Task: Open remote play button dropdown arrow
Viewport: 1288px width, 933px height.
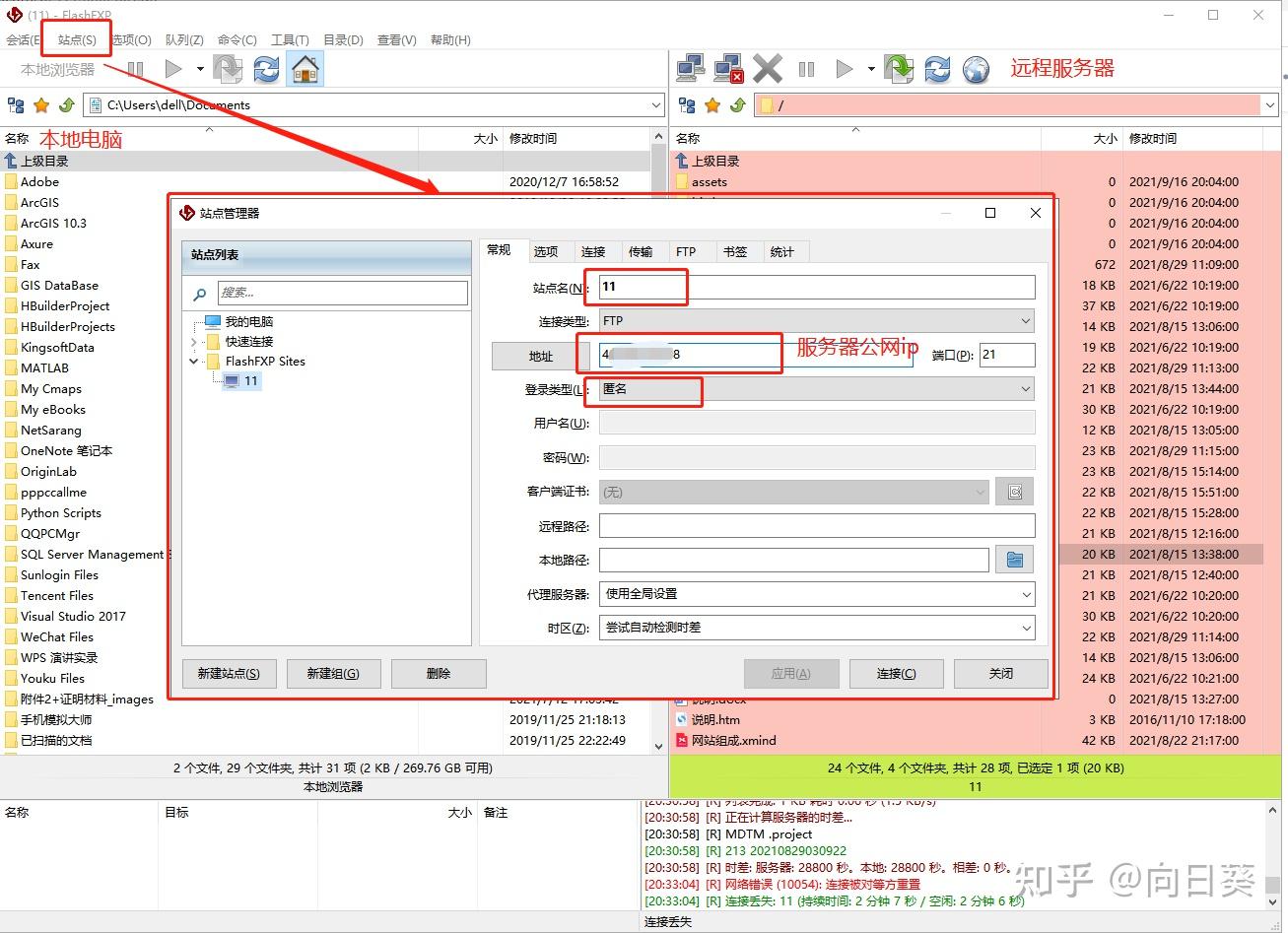Action: click(x=871, y=69)
